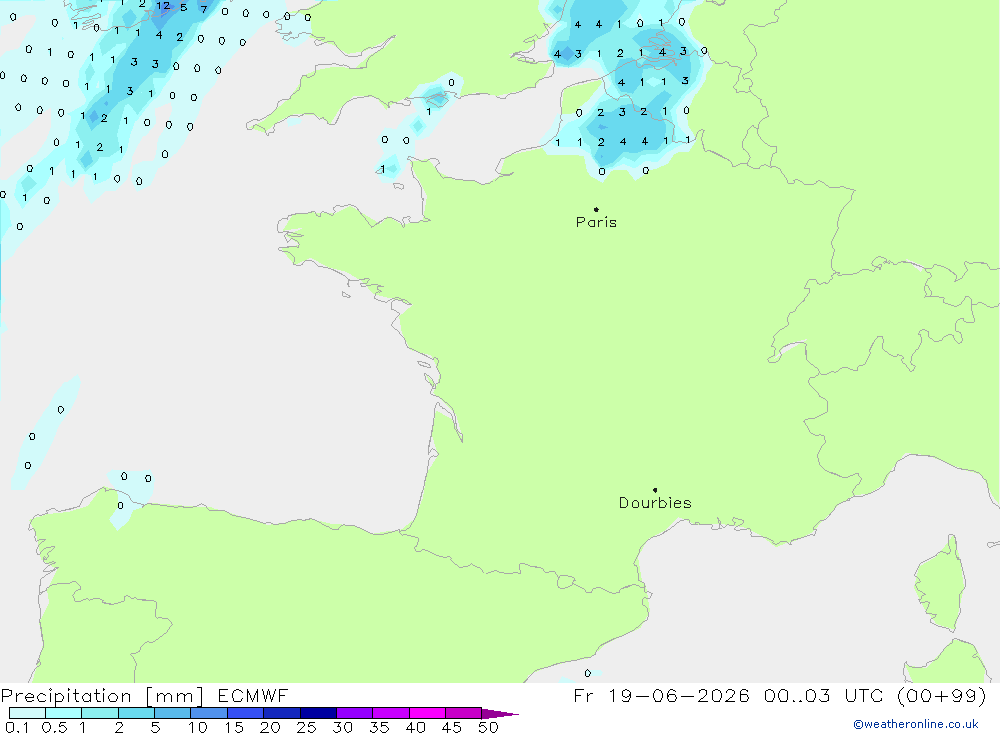Pick the 5–10 mm legend color box
This screenshot has height=733, width=1000.
(173, 713)
